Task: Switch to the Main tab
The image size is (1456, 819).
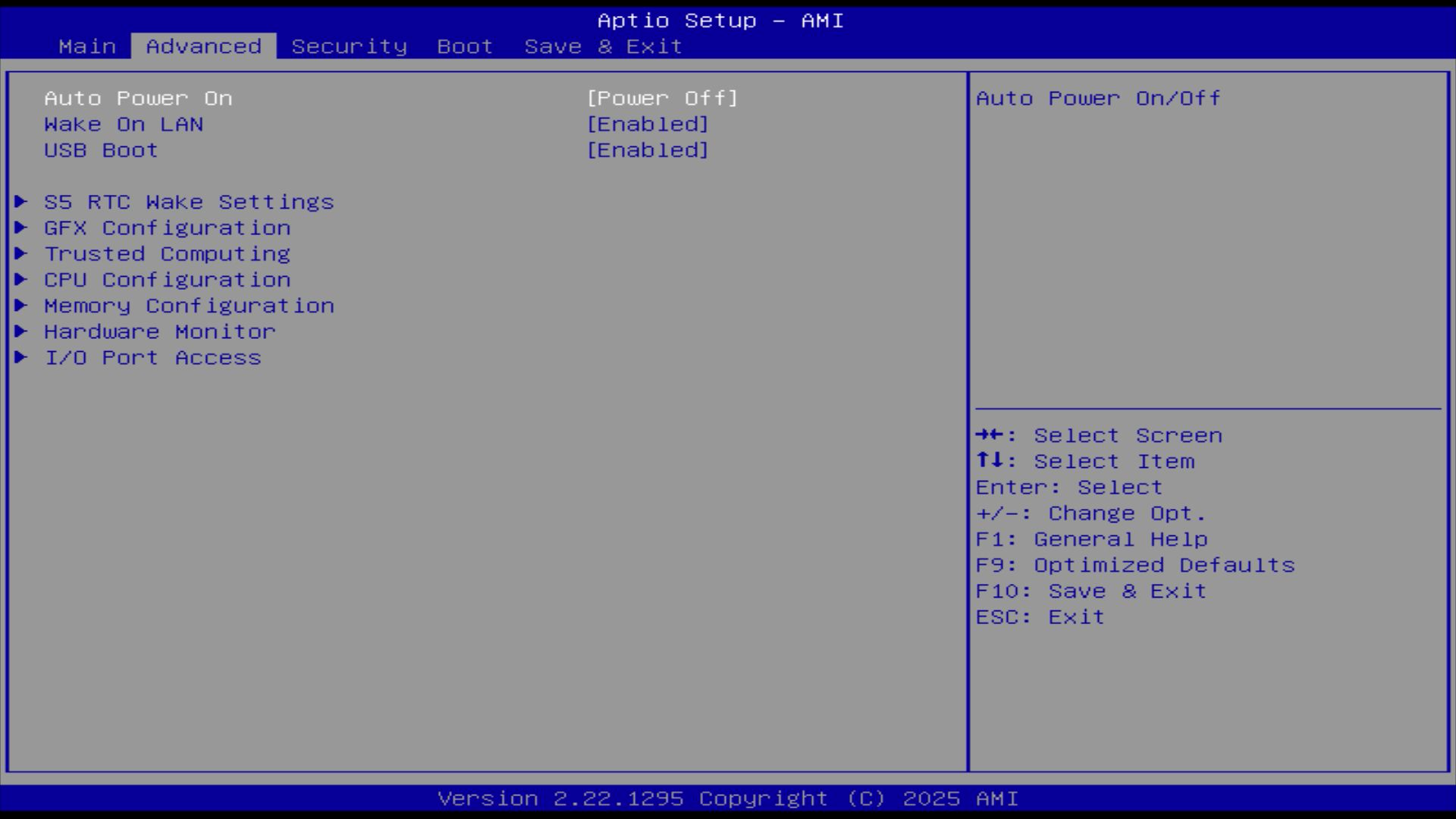Action: (x=87, y=46)
